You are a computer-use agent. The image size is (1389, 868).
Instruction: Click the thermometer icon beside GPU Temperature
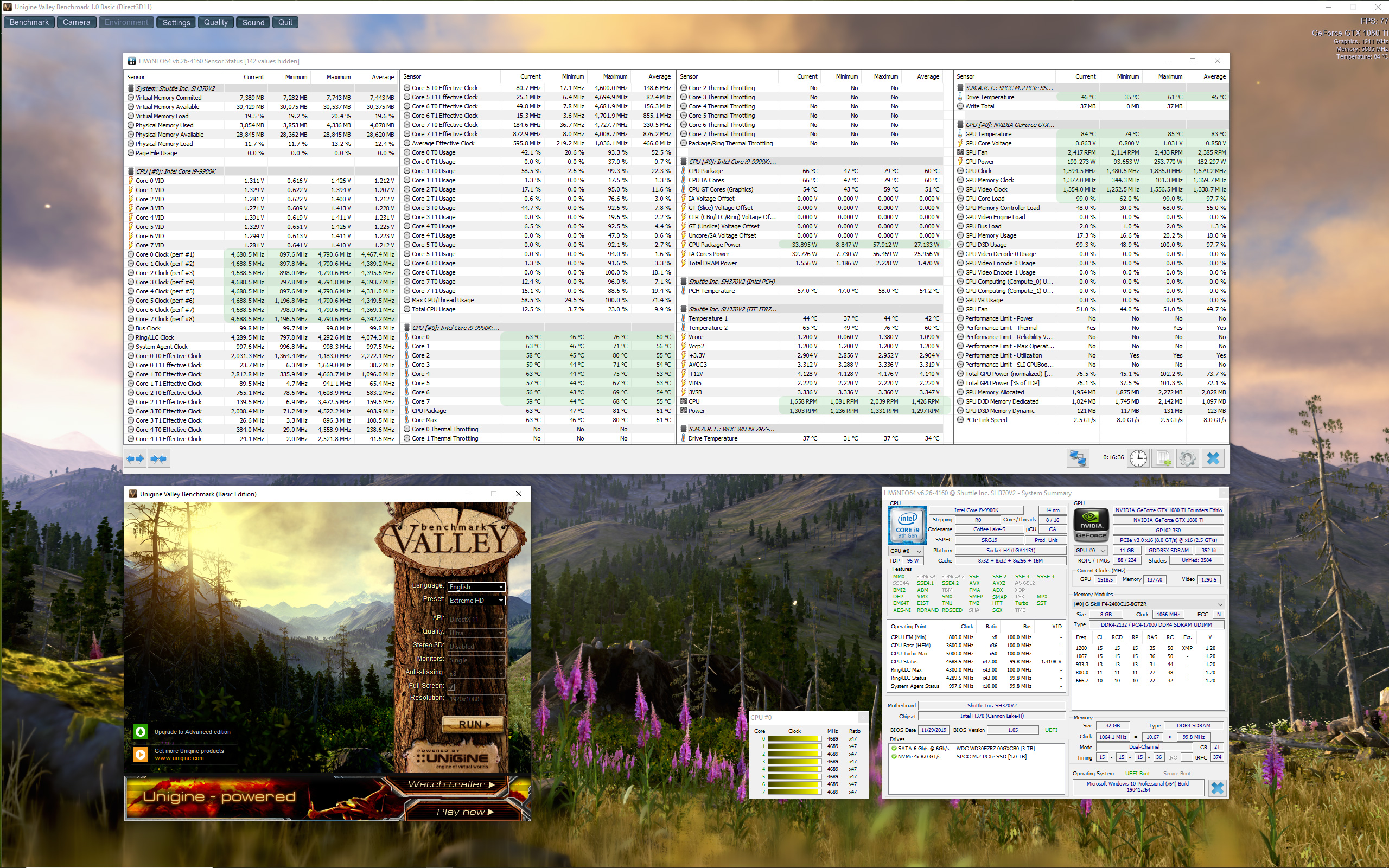[x=961, y=134]
